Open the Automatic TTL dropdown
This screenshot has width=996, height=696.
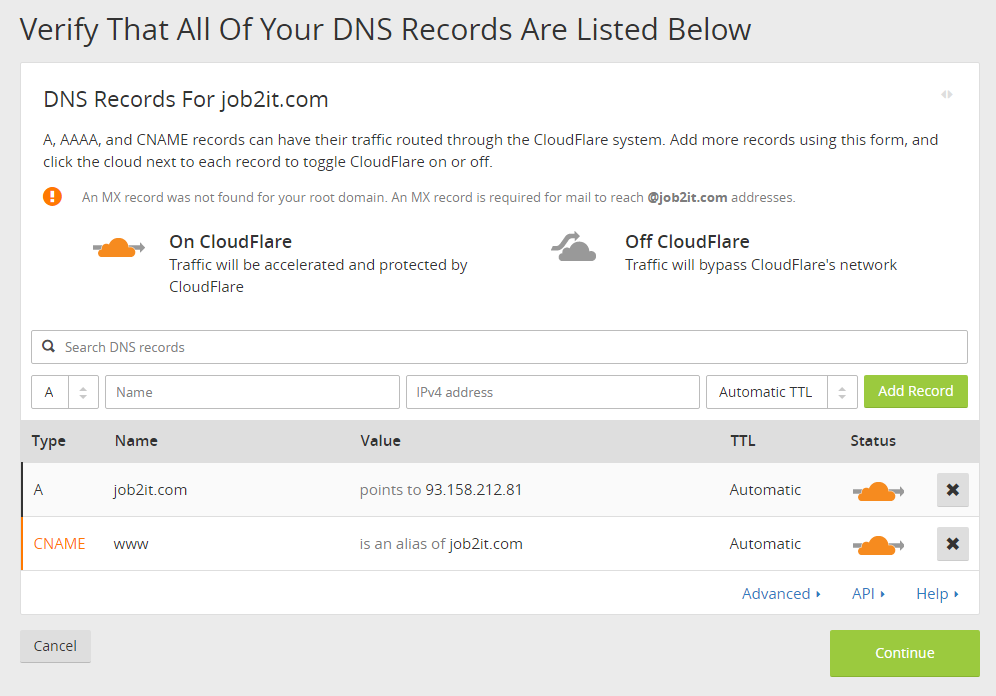tap(781, 392)
